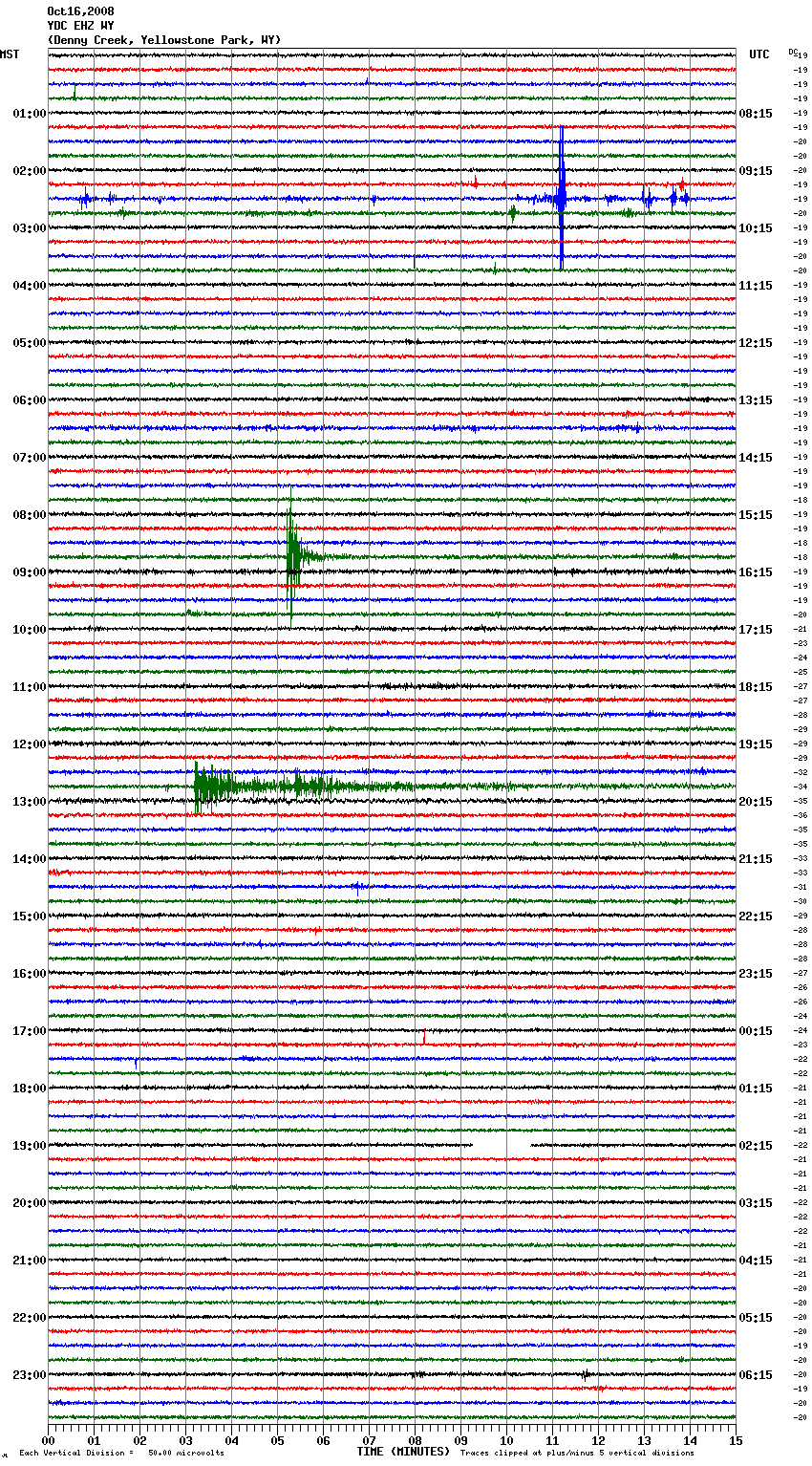Screen dimensions: 812x1466
Task: Click the 11 minute tick label
Action: 552,1441
